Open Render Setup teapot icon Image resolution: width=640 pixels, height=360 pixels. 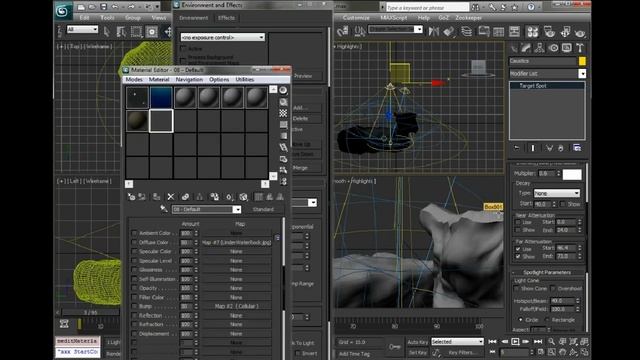click(549, 31)
